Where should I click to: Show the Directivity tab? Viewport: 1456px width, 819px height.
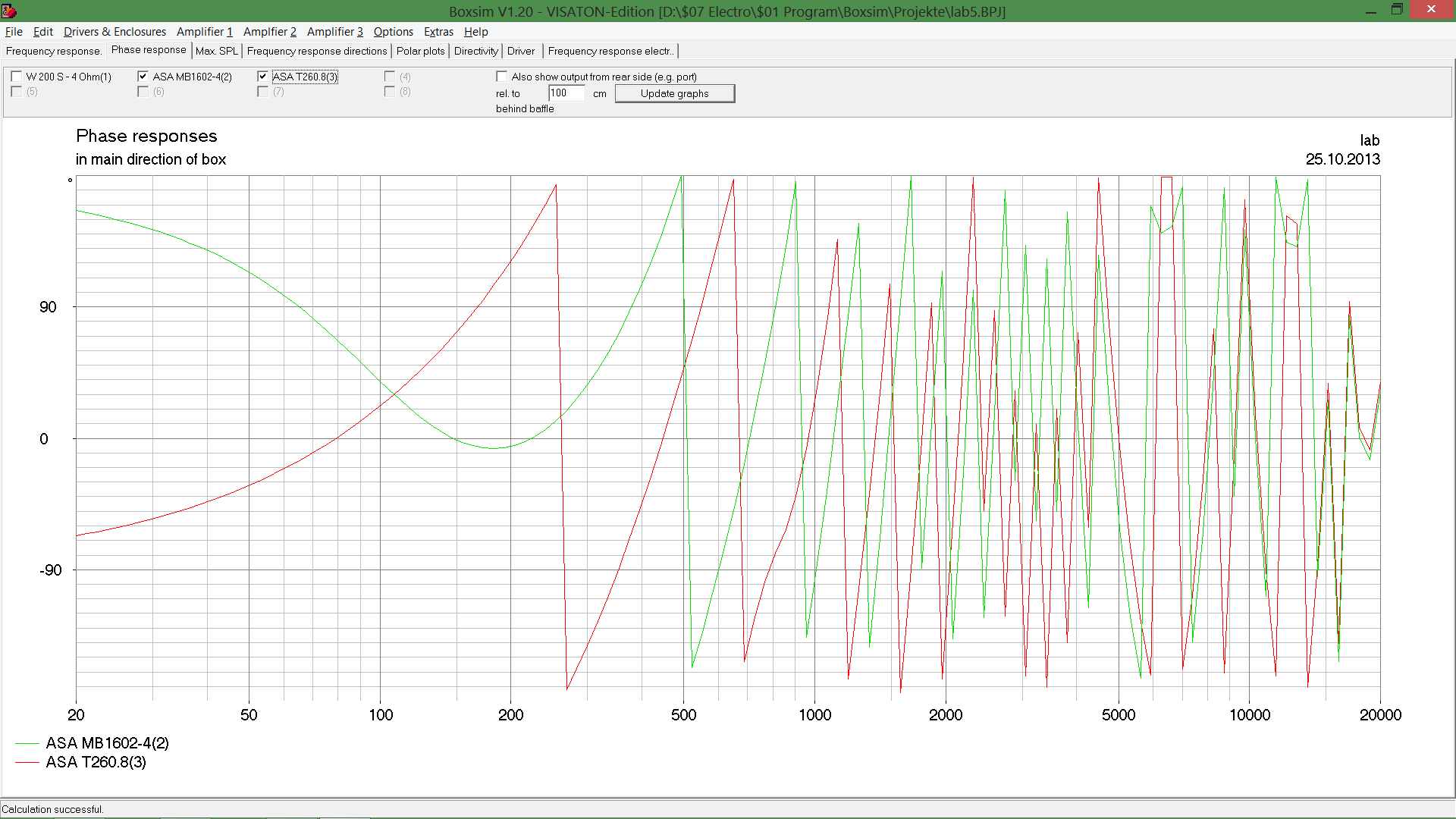click(475, 51)
